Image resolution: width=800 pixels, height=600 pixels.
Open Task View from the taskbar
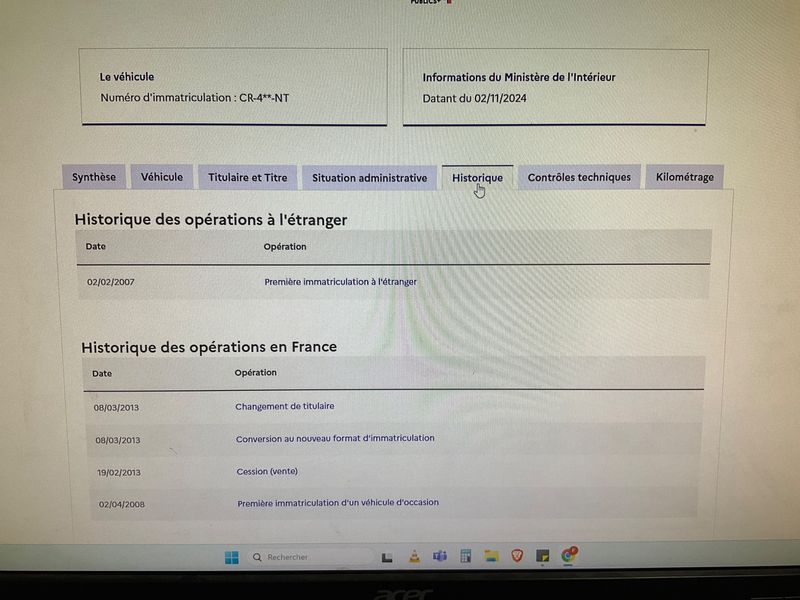pyautogui.click(x=387, y=558)
